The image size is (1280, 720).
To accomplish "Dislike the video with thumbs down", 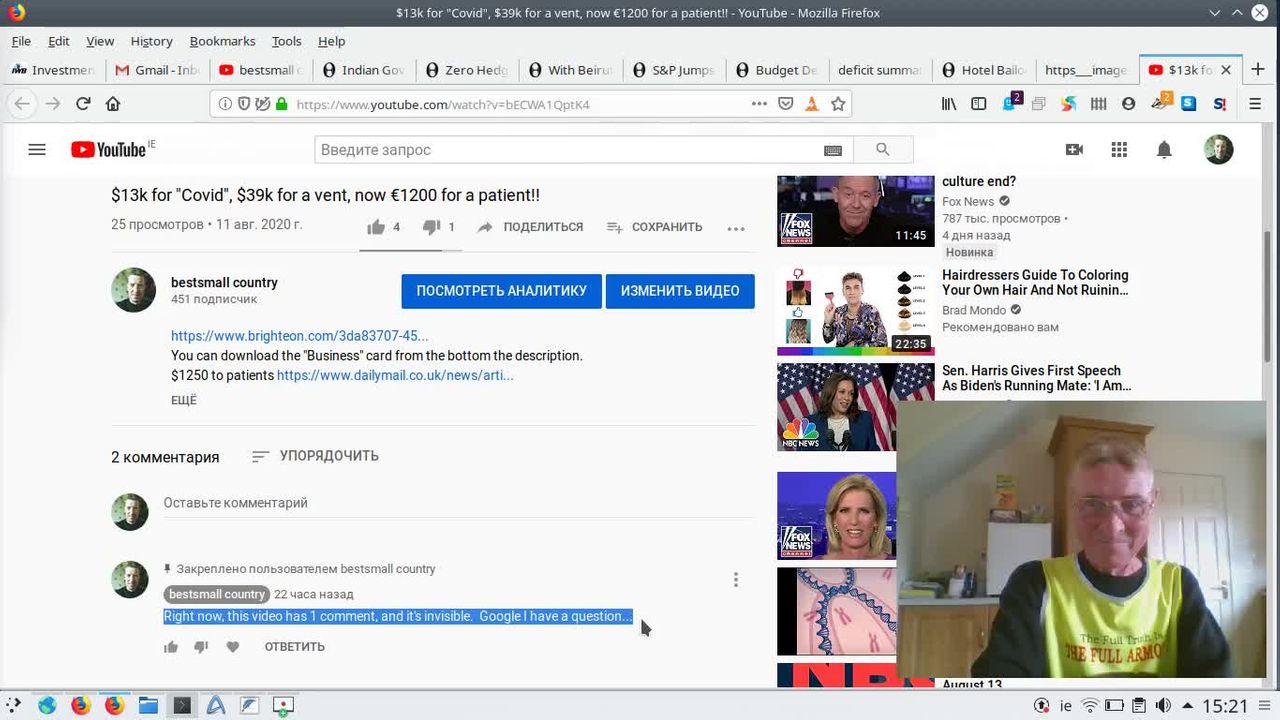I will [431, 227].
